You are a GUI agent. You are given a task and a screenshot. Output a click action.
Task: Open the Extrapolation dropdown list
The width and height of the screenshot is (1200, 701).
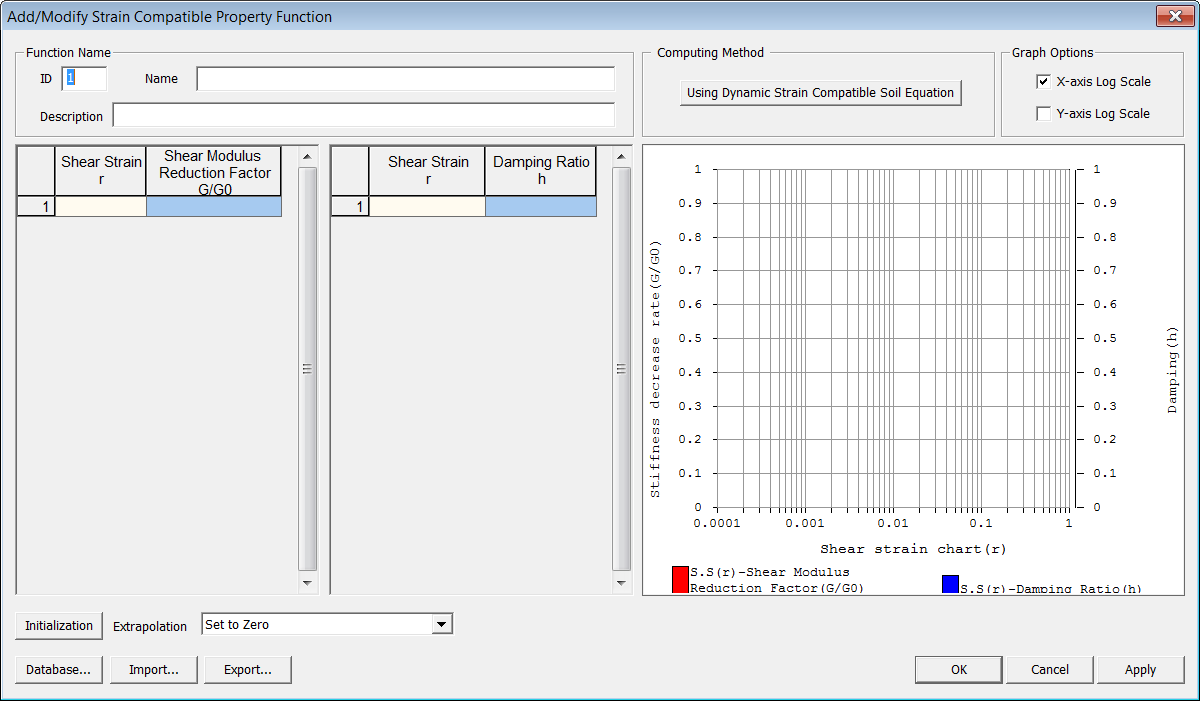tap(441, 625)
